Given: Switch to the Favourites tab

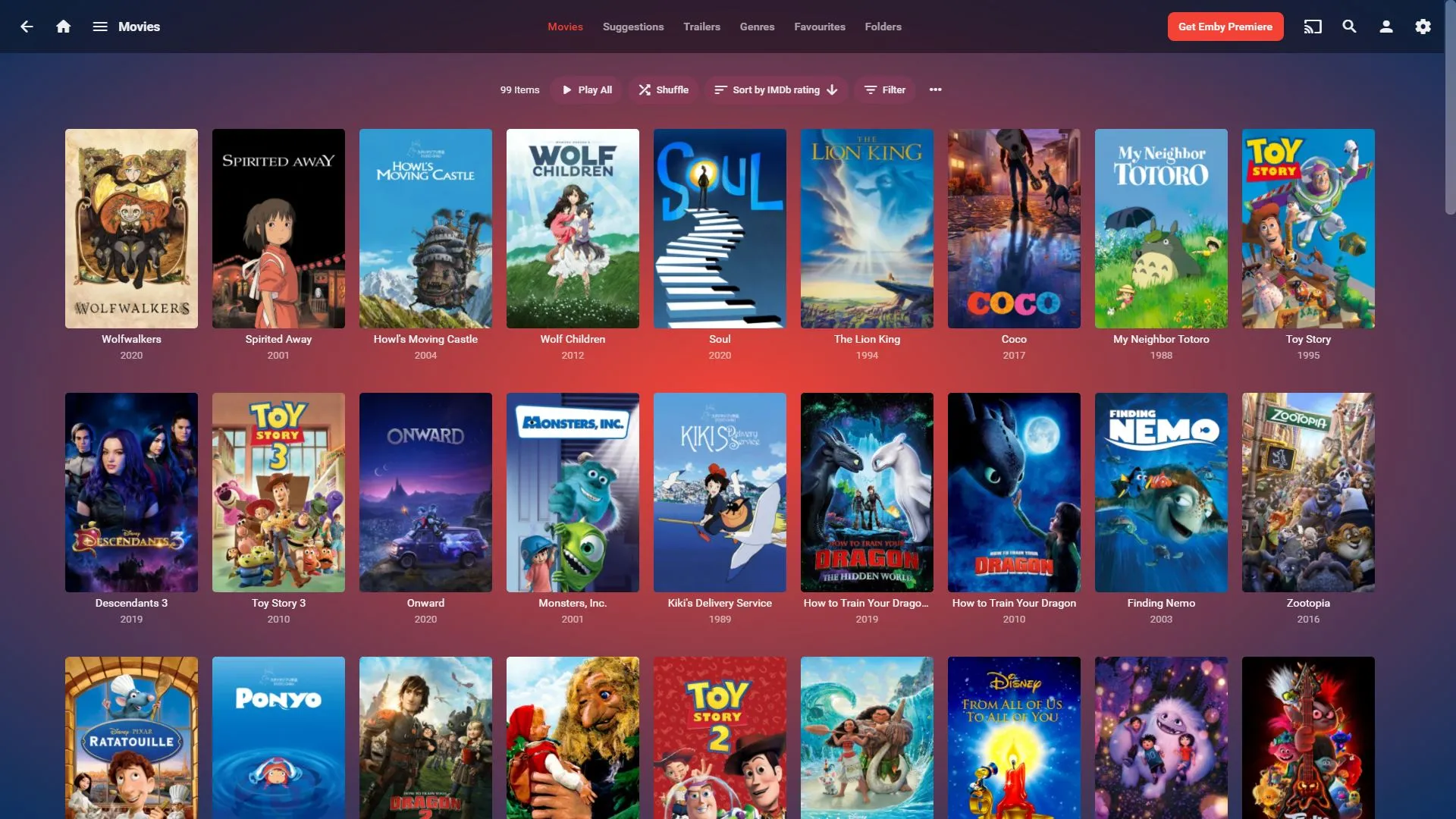Looking at the screenshot, I should (820, 27).
